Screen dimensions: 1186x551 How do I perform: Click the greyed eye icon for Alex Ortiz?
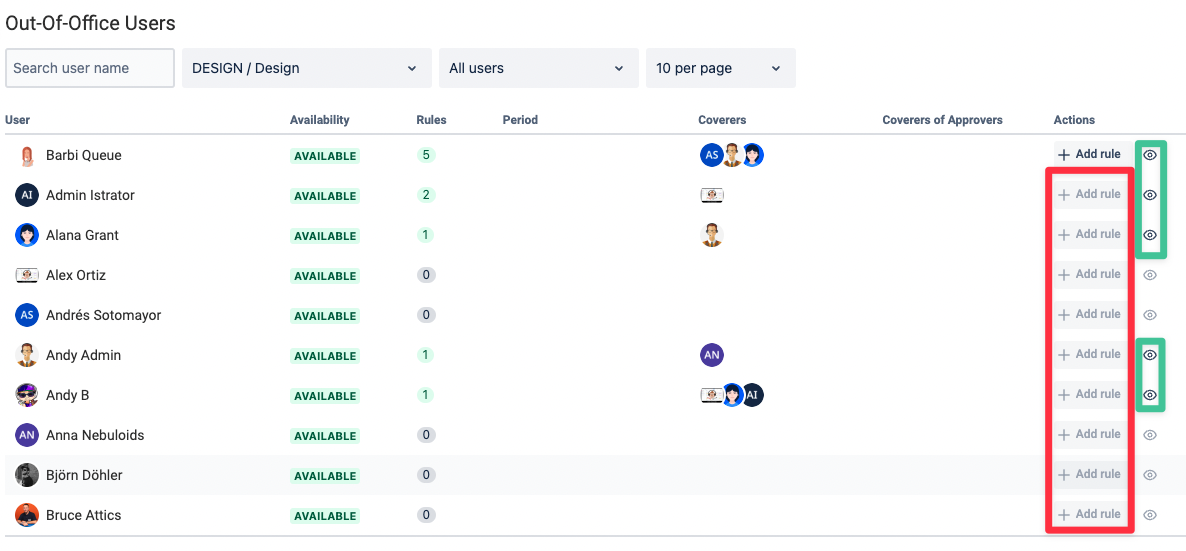tap(1150, 275)
